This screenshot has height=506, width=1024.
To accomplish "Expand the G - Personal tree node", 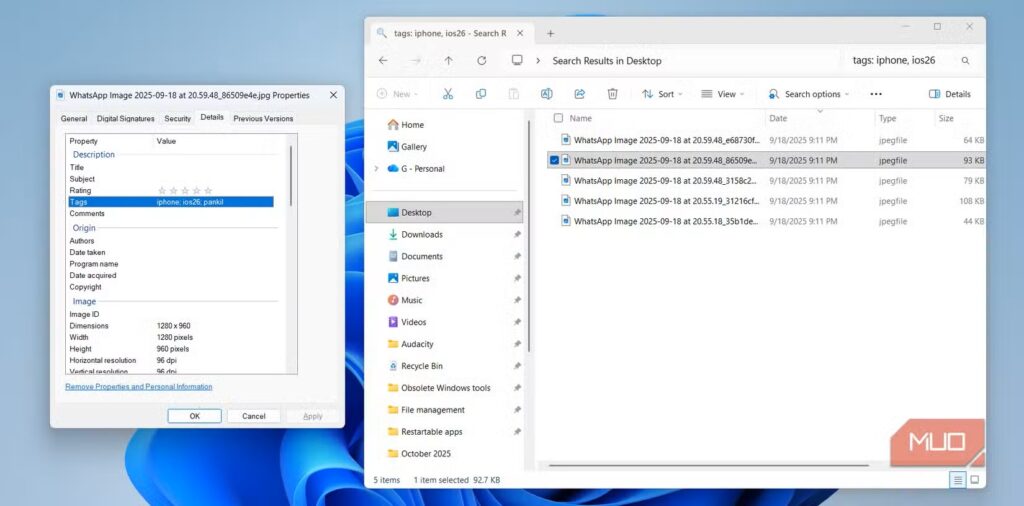I will pos(376,169).
